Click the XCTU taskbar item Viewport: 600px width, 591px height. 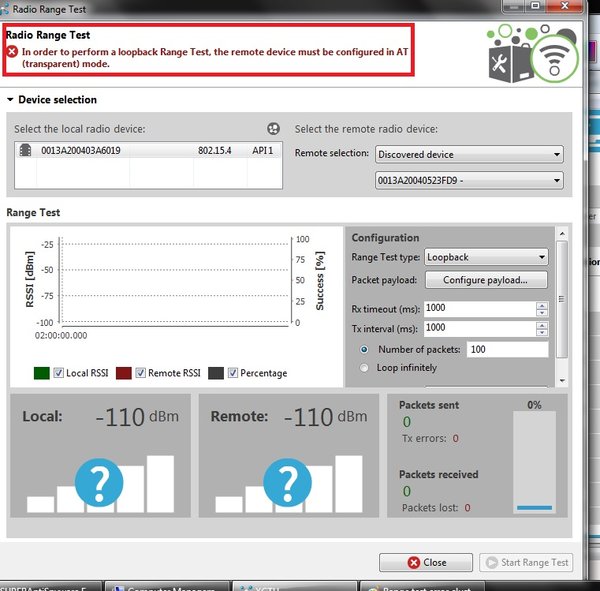click(294, 587)
